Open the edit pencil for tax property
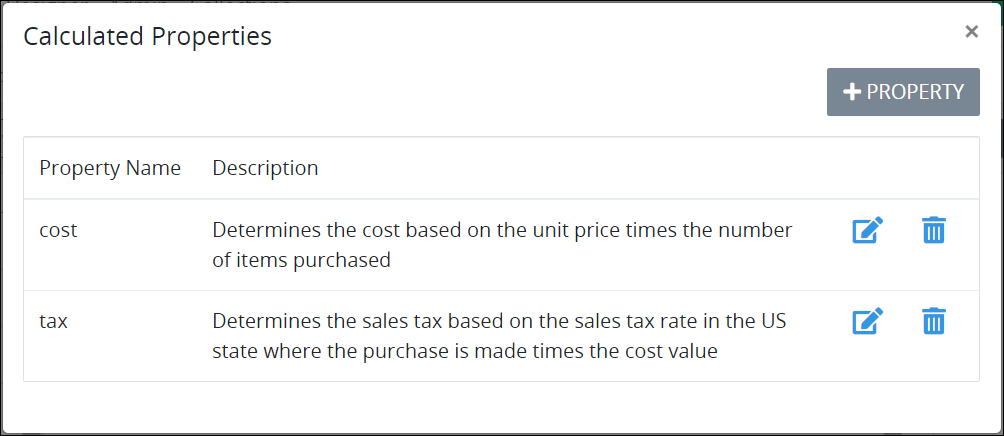Viewport: 1004px width, 436px height. tap(868, 321)
